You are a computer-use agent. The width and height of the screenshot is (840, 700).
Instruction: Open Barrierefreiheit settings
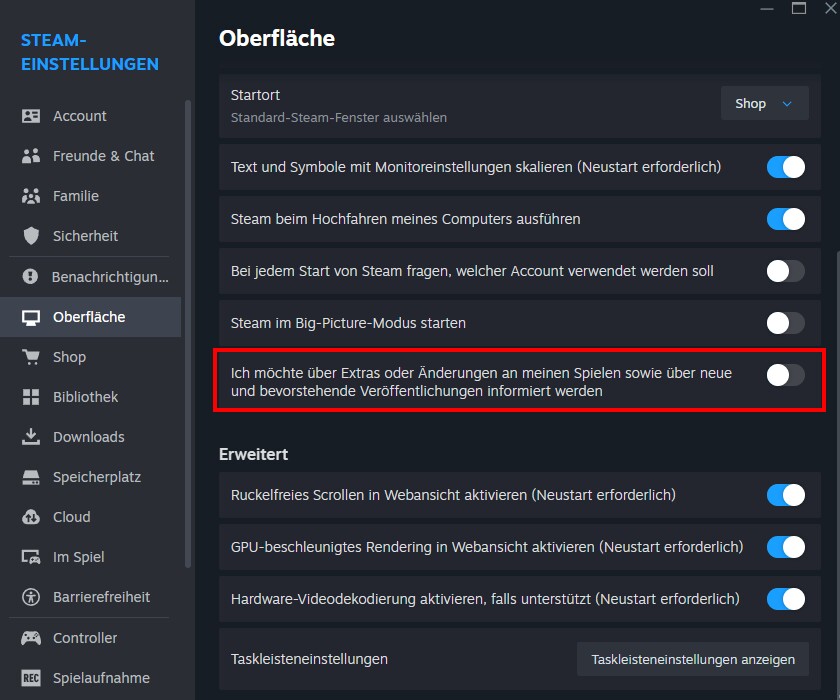pos(101,597)
